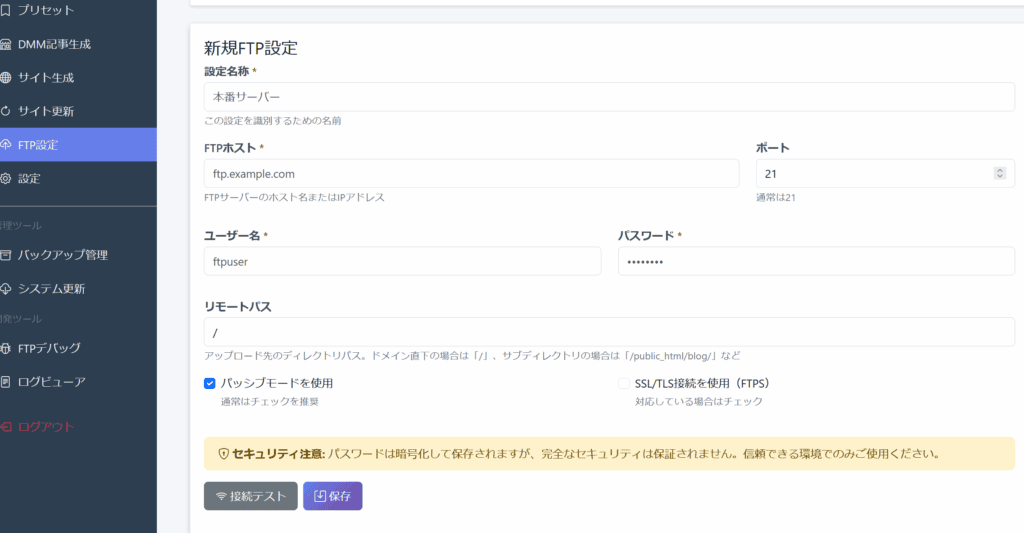
Task: Click the hint FTPサーバーのホスト名またはIPアドレス
Action: [295, 197]
